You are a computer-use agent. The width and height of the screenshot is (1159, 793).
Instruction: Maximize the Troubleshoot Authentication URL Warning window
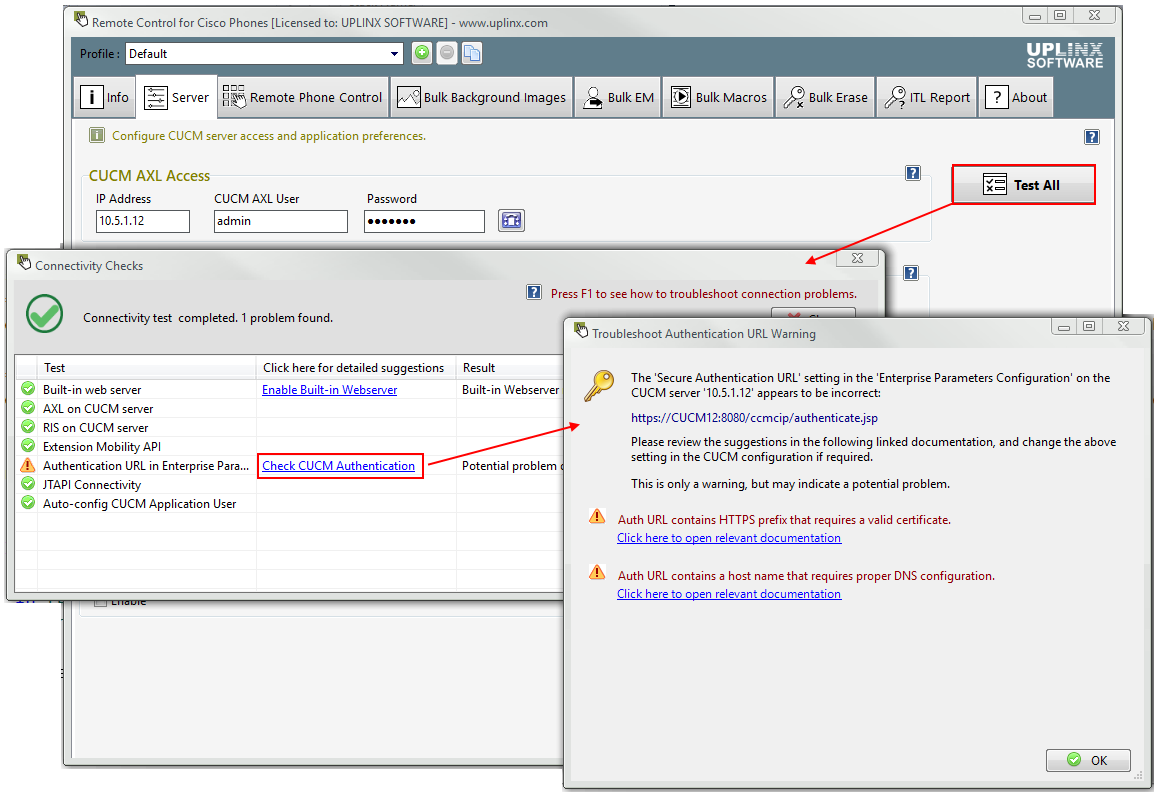pos(1089,326)
